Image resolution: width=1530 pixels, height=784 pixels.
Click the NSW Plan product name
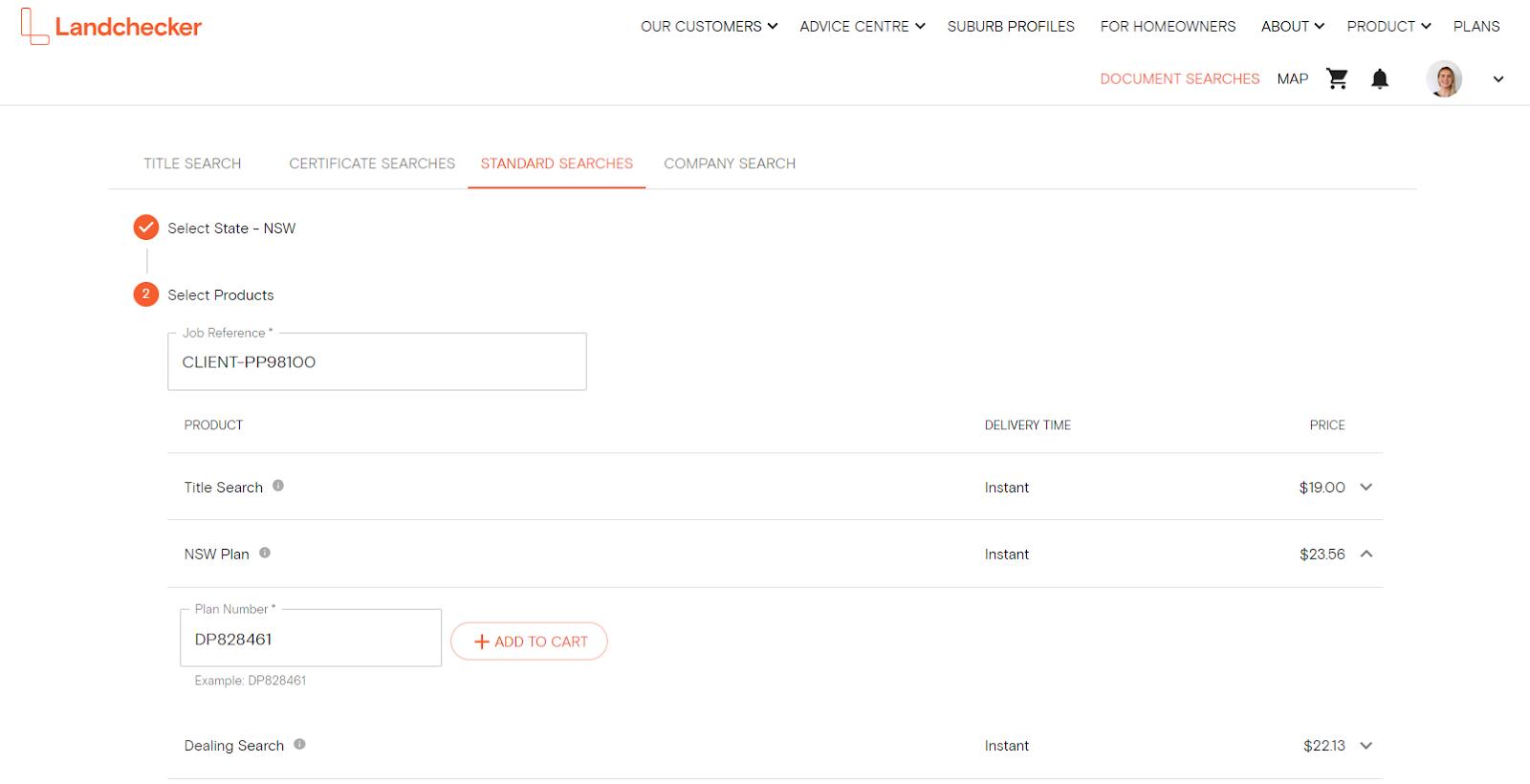click(216, 555)
